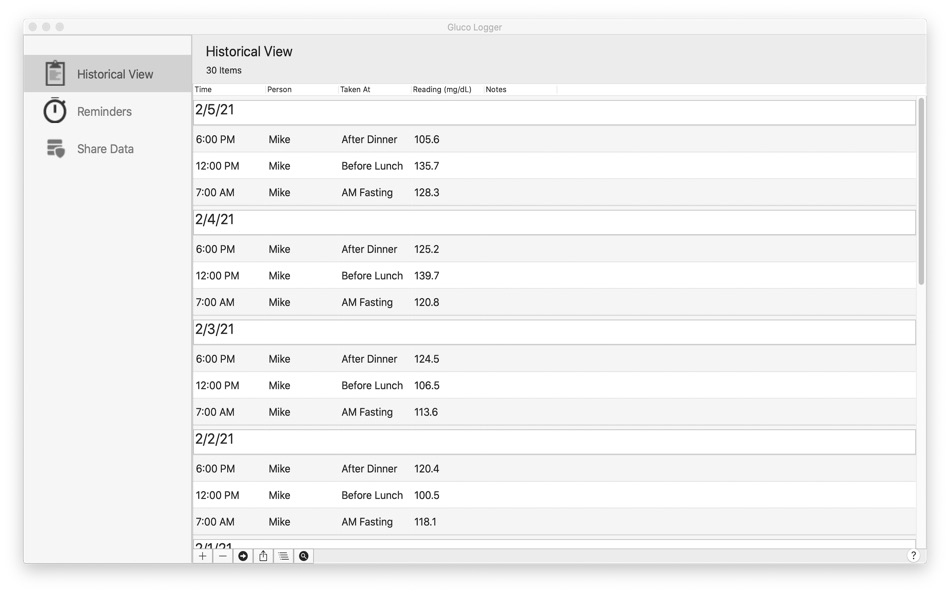The width and height of the screenshot is (950, 594).
Task: Open Reminders via the stopwatch icon
Action: coord(55,111)
